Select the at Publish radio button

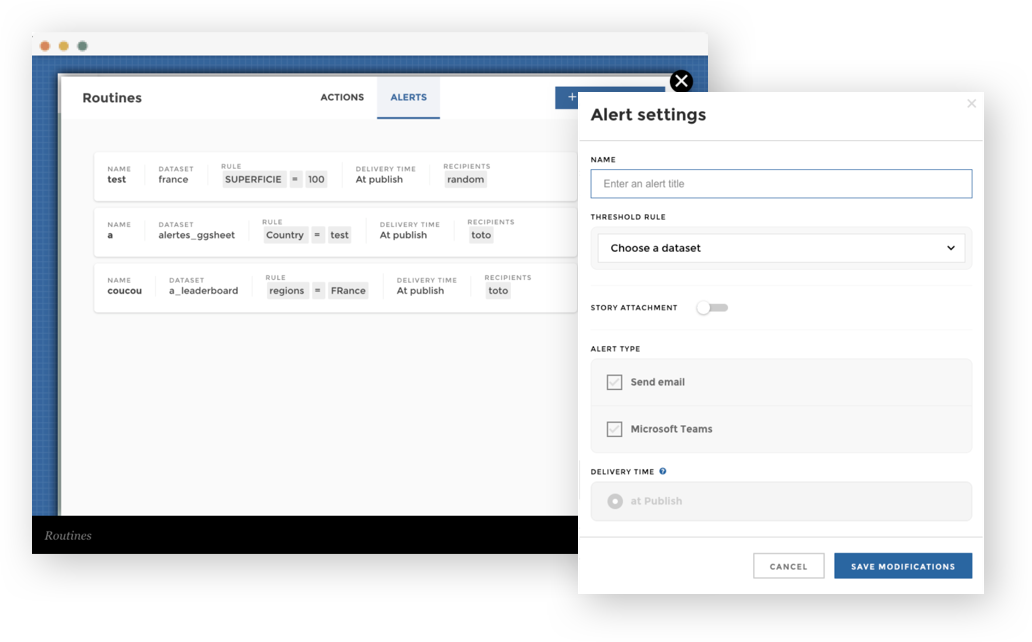coord(615,501)
